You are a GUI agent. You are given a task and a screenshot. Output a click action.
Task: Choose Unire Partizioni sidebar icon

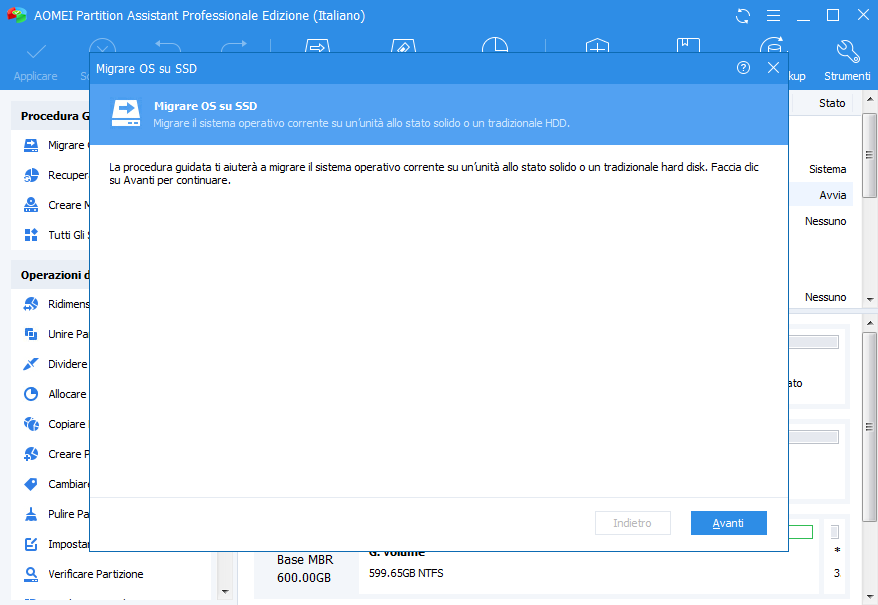31,334
